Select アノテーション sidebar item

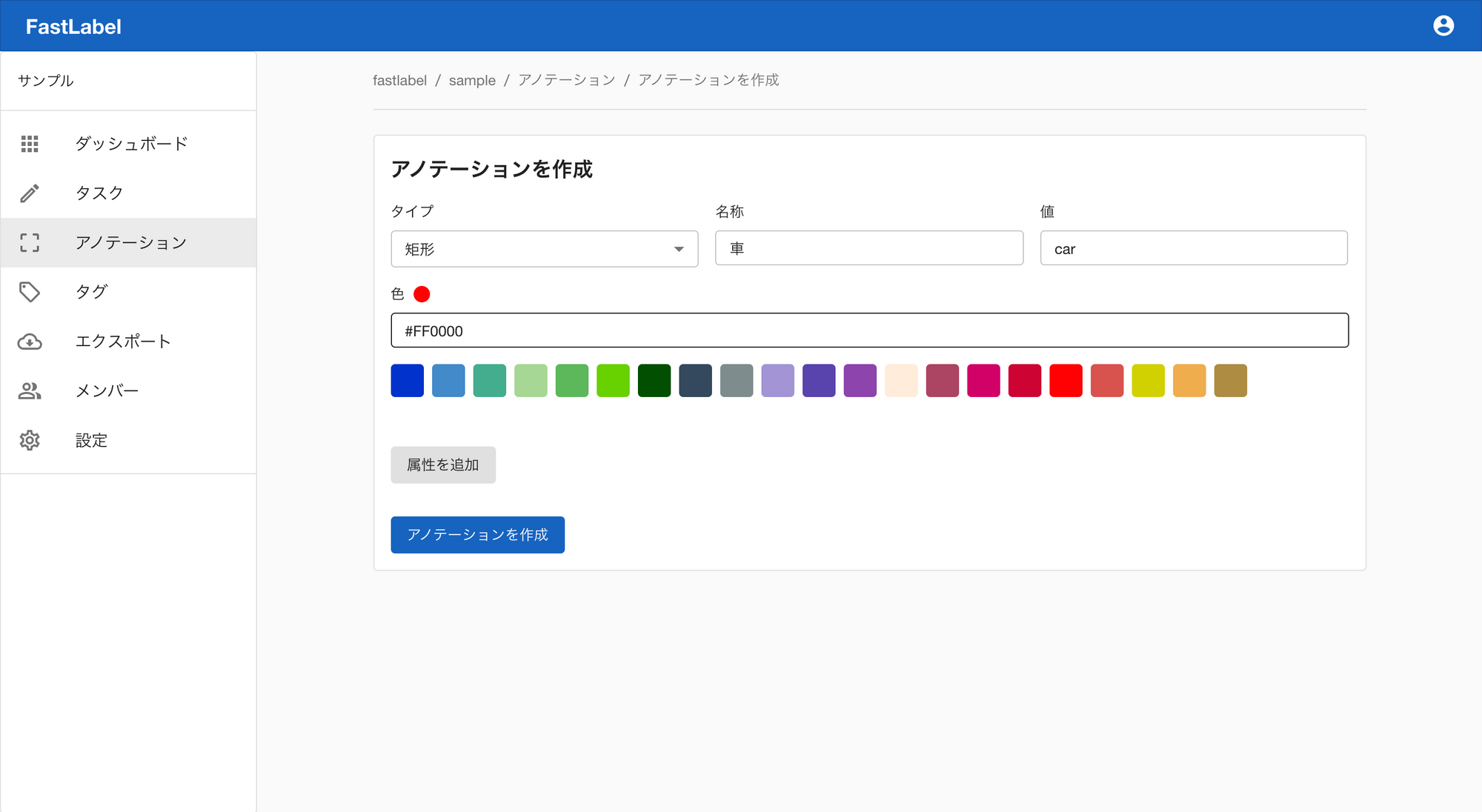coord(129,242)
